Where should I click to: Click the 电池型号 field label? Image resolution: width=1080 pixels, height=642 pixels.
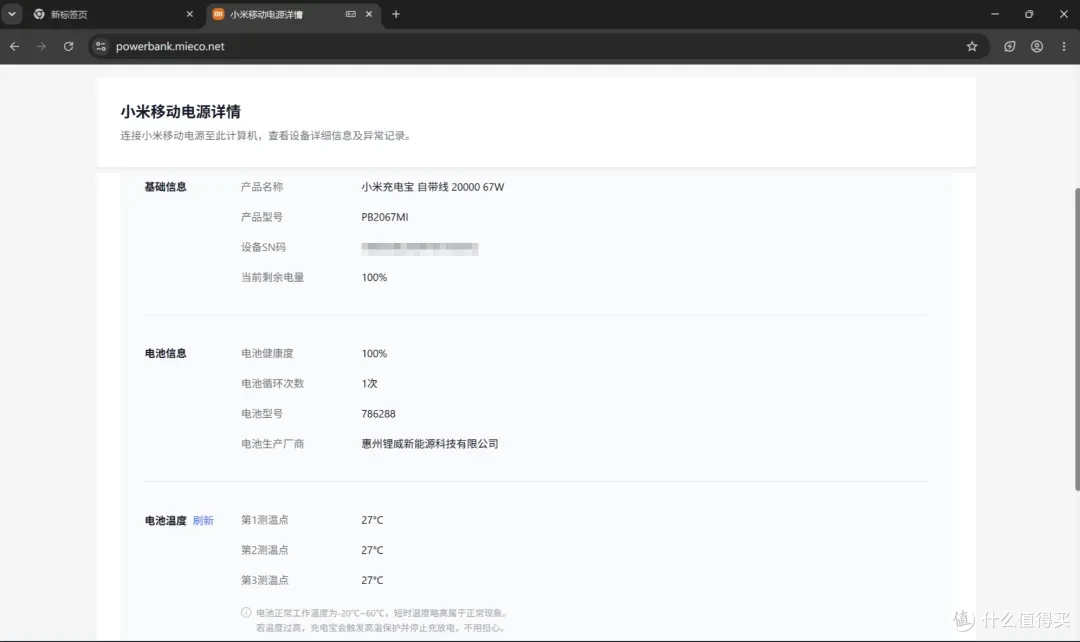262,414
